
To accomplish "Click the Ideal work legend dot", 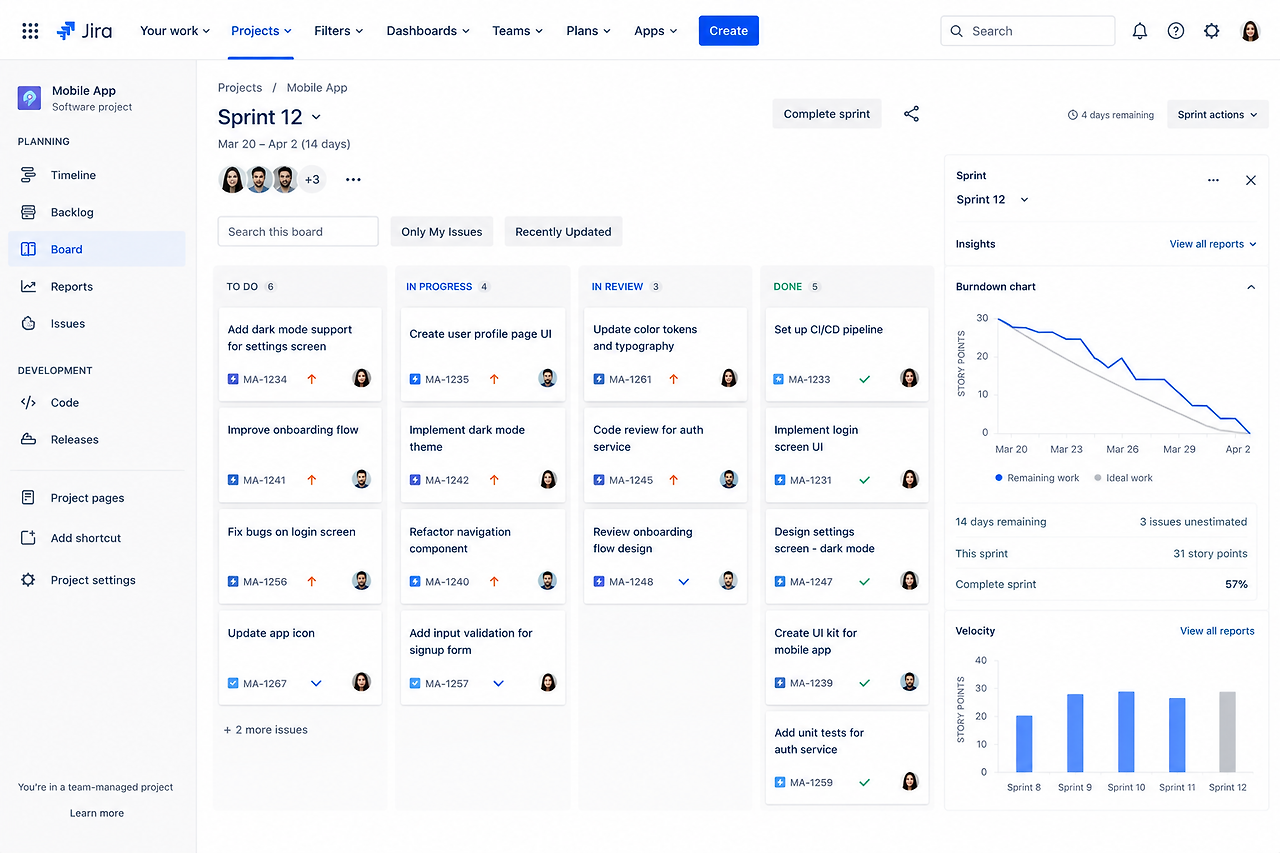I will [x=1097, y=478].
